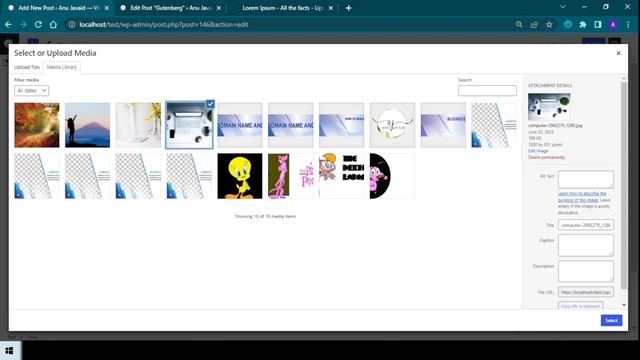This screenshot has height=360, width=640.
Task: Open a new browser tab
Action: point(348,8)
